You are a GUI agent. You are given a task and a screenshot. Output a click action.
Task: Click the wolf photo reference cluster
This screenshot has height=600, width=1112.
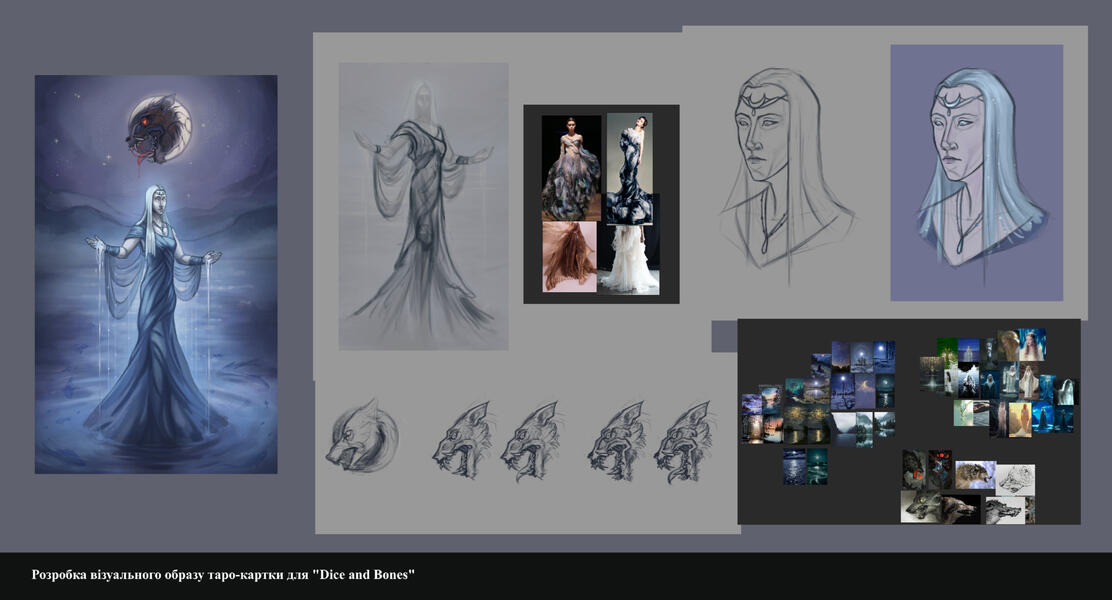pyautogui.click(x=966, y=487)
